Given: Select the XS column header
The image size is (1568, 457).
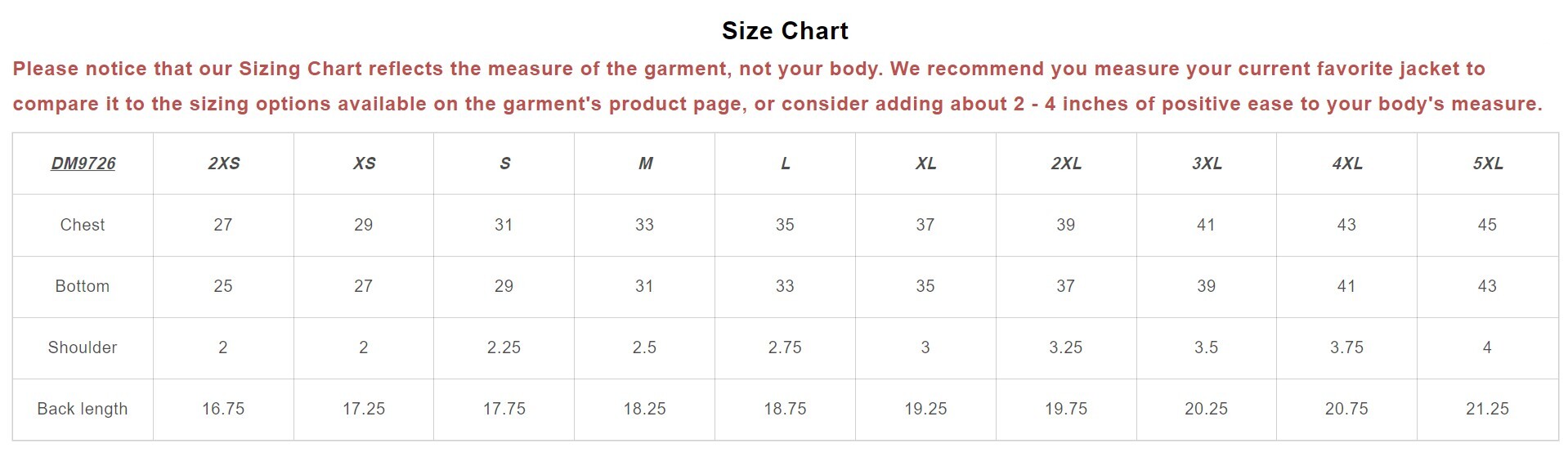Looking at the screenshot, I should [364, 164].
